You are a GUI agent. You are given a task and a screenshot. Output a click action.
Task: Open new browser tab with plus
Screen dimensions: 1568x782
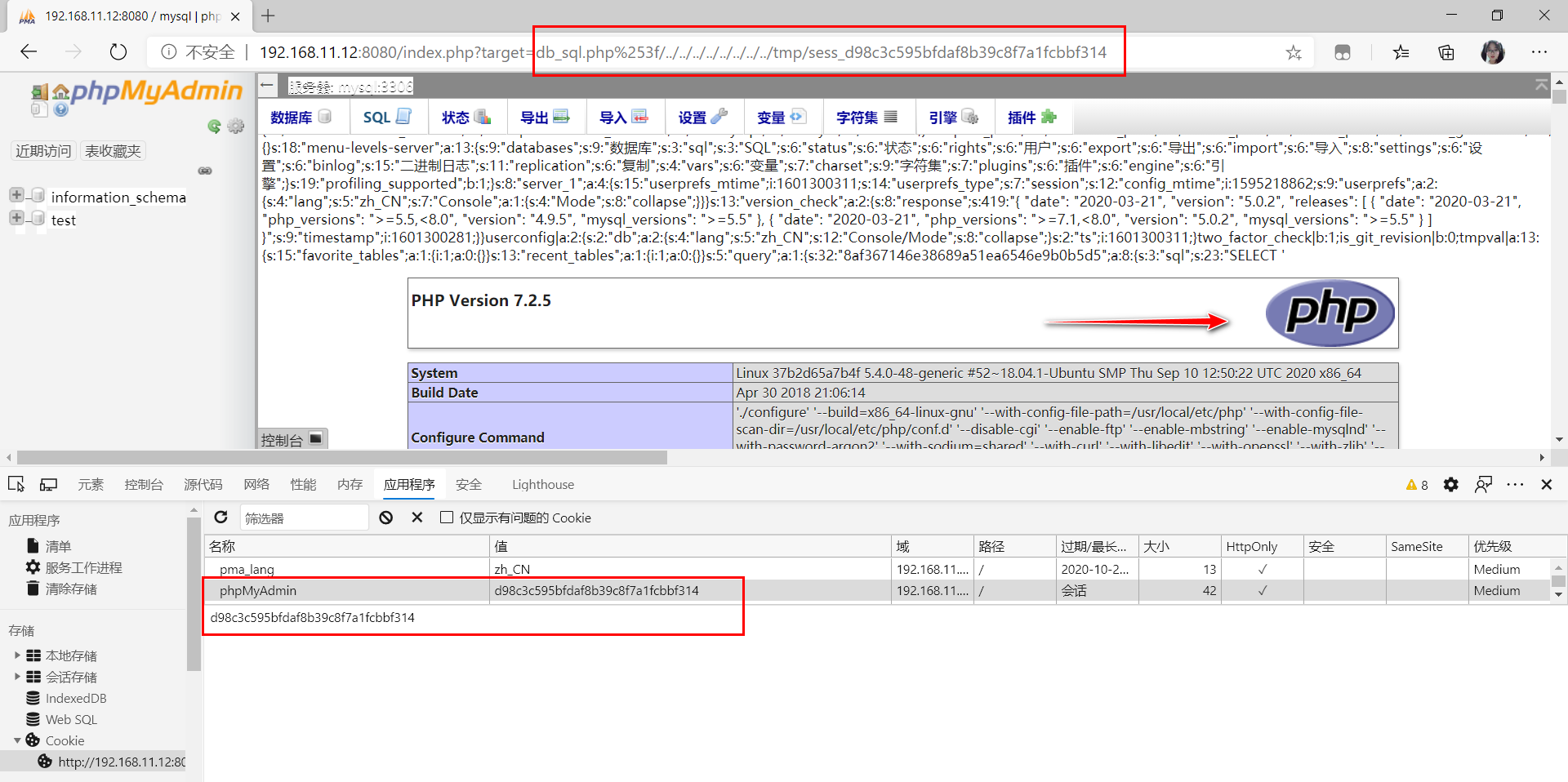268,16
